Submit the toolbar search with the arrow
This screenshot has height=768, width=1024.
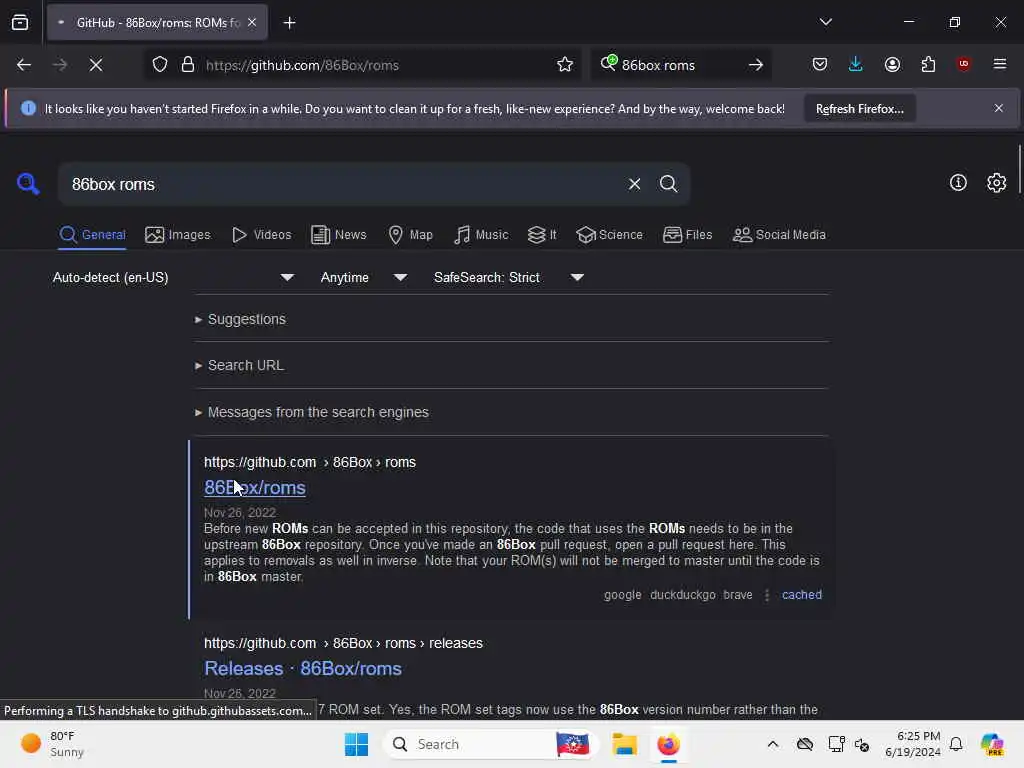756,65
